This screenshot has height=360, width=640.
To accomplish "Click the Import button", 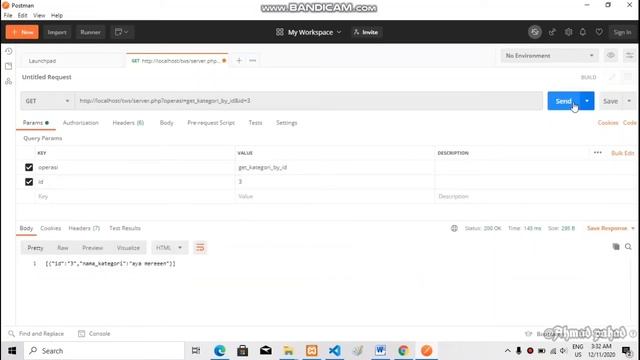I will (57, 32).
